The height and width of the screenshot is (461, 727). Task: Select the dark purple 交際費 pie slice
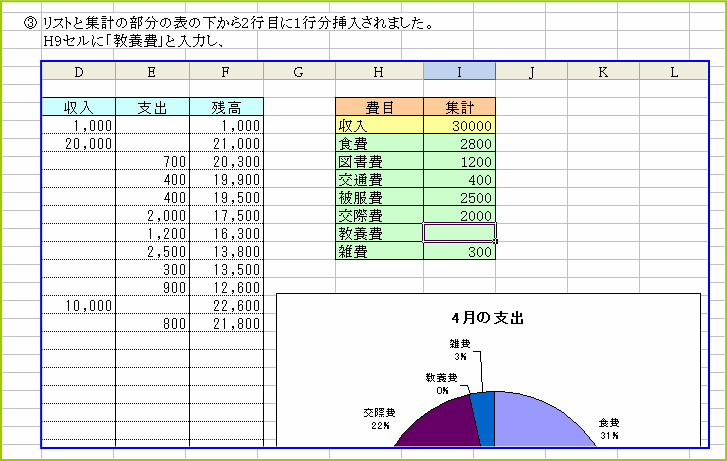pos(443,424)
